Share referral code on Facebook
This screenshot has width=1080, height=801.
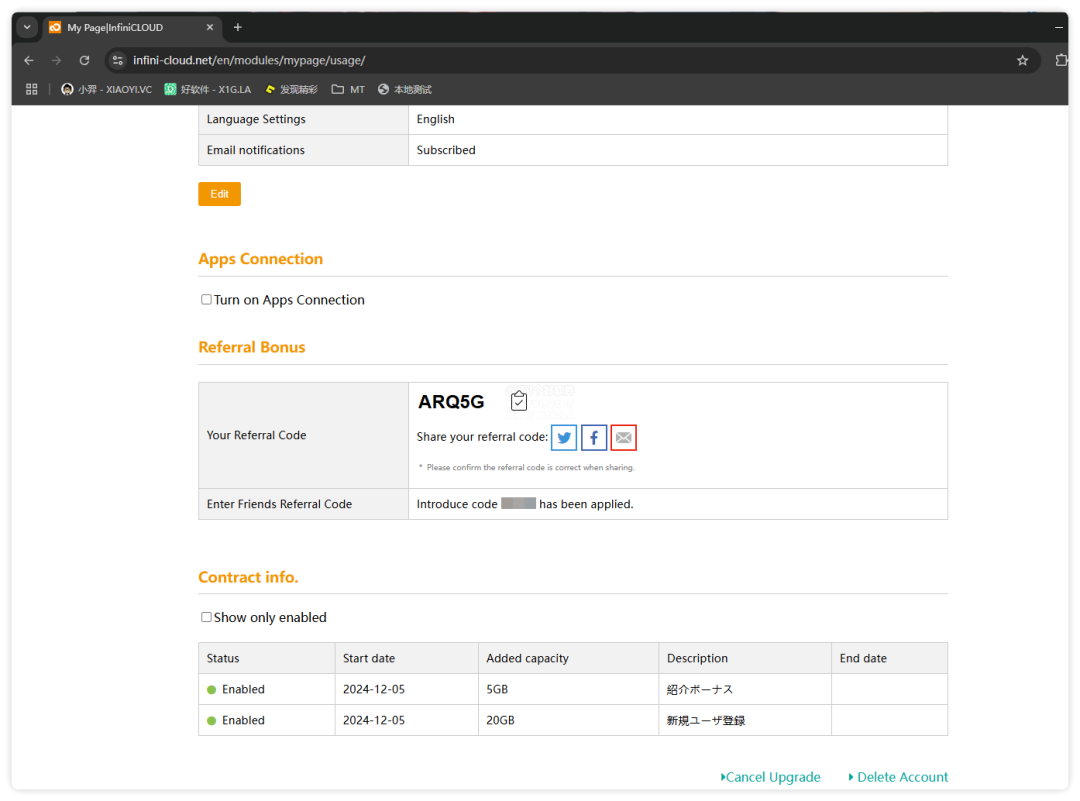[594, 437]
